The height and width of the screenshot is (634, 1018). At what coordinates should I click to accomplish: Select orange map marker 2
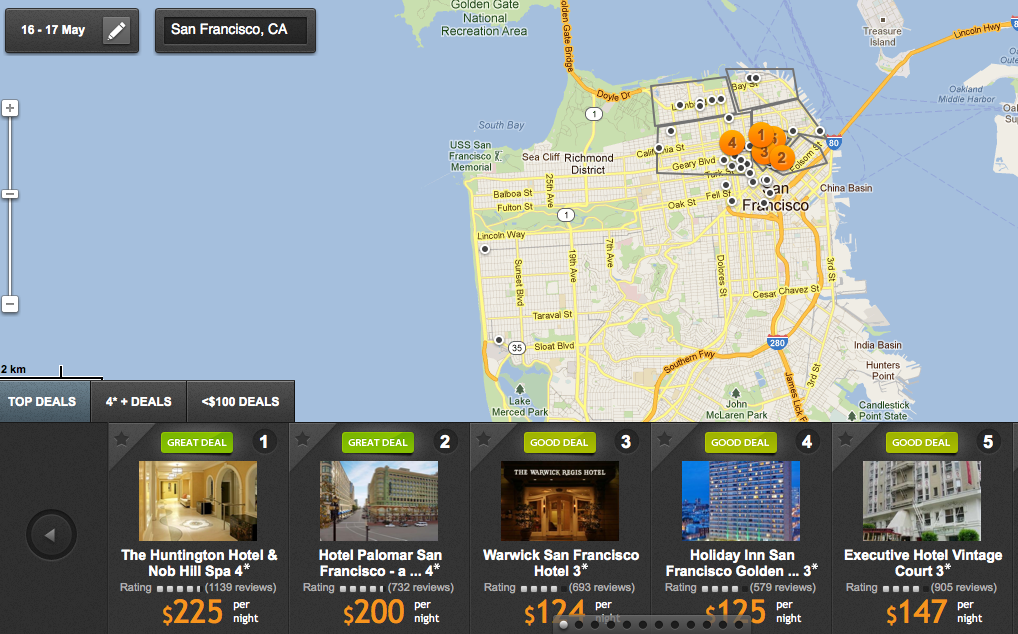pyautogui.click(x=782, y=157)
